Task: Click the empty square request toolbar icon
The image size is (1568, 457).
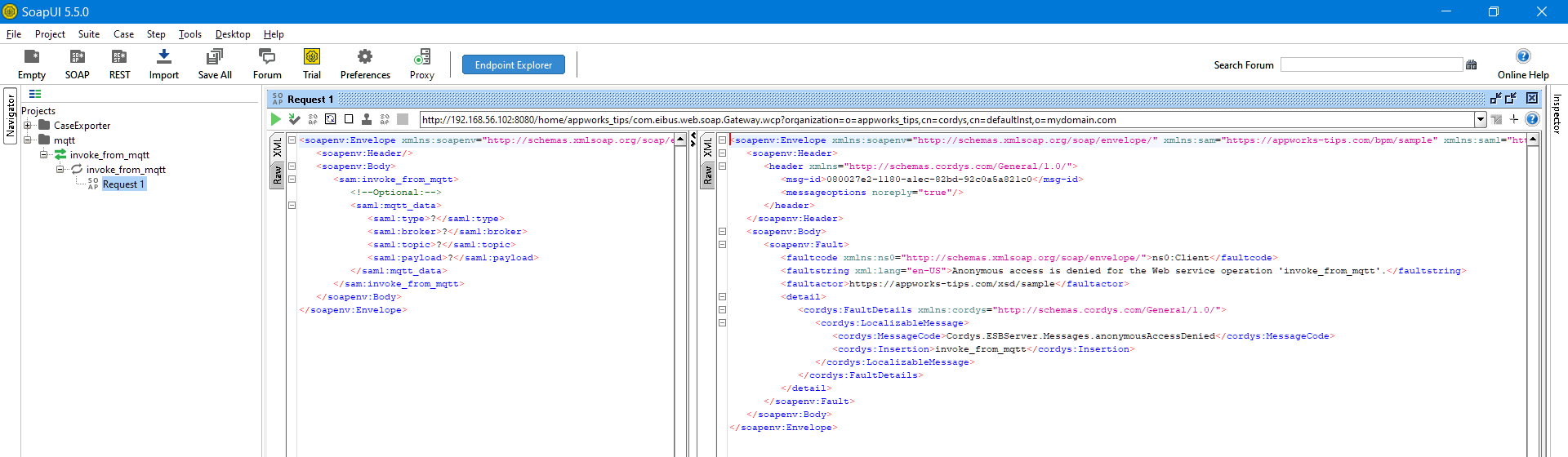Action: [x=349, y=119]
